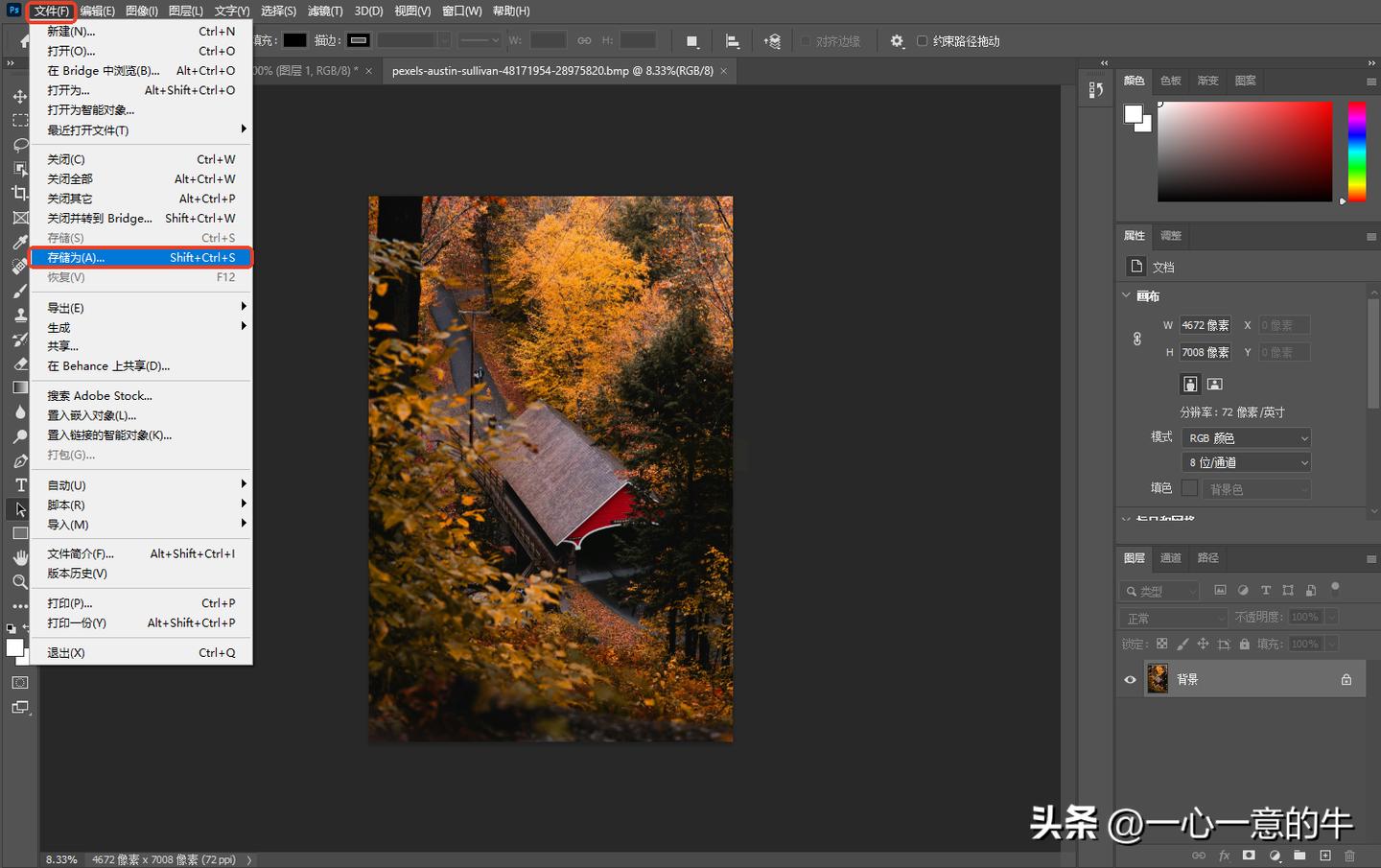Image resolution: width=1381 pixels, height=868 pixels.
Task: Open the 正常 blend mode dropdown
Action: [1172, 617]
